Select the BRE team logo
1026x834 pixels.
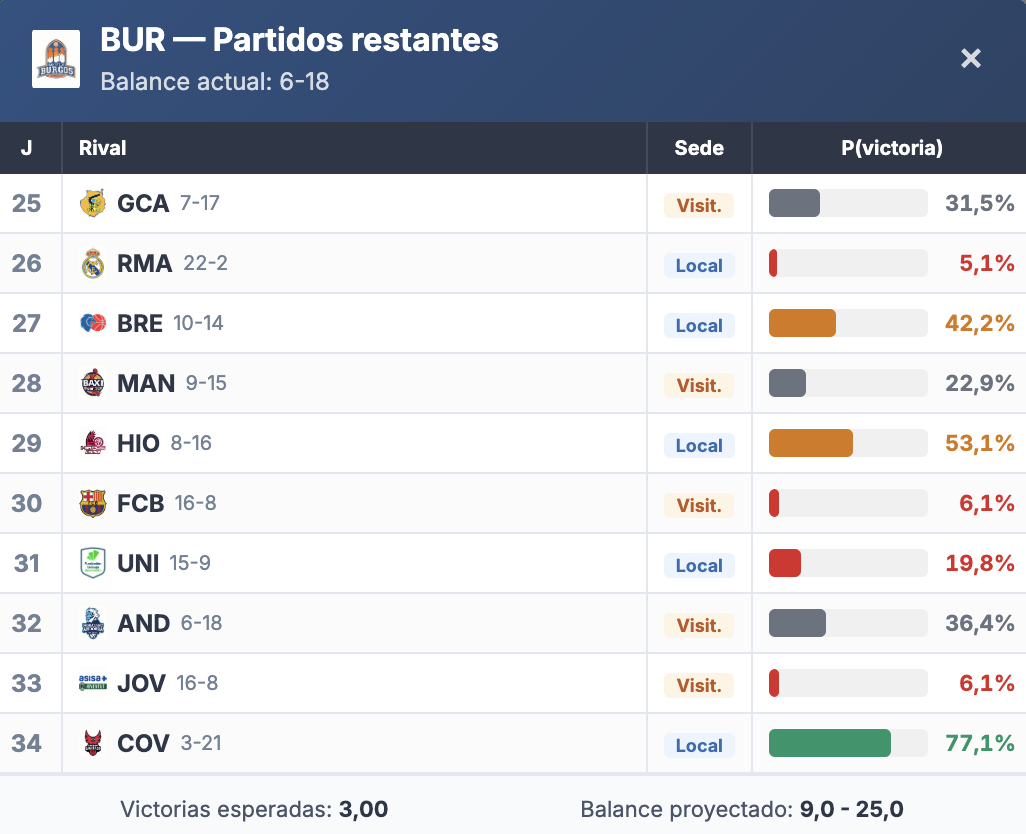[93, 323]
